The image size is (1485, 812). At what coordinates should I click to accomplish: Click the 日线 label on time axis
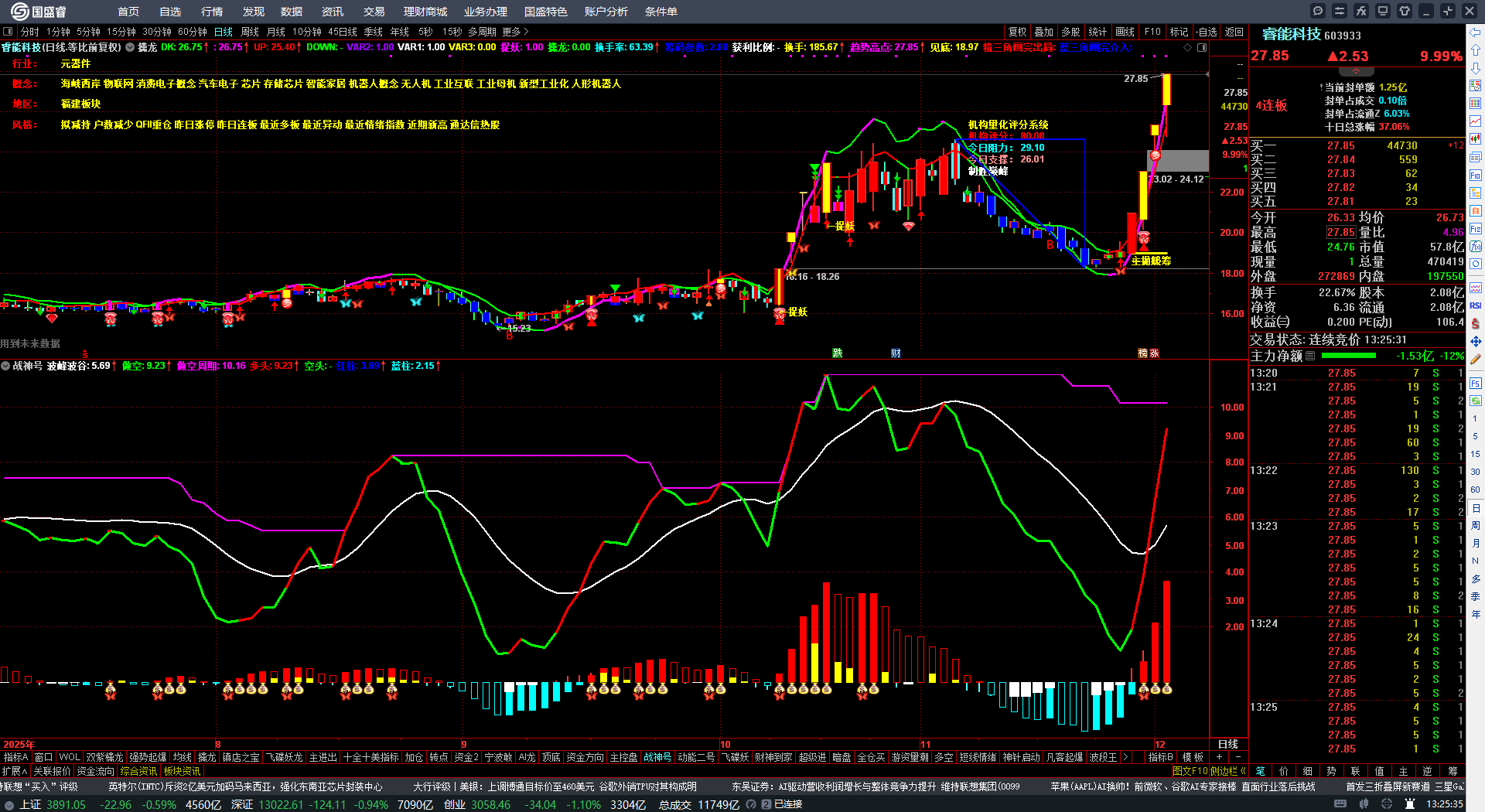pos(1228,744)
